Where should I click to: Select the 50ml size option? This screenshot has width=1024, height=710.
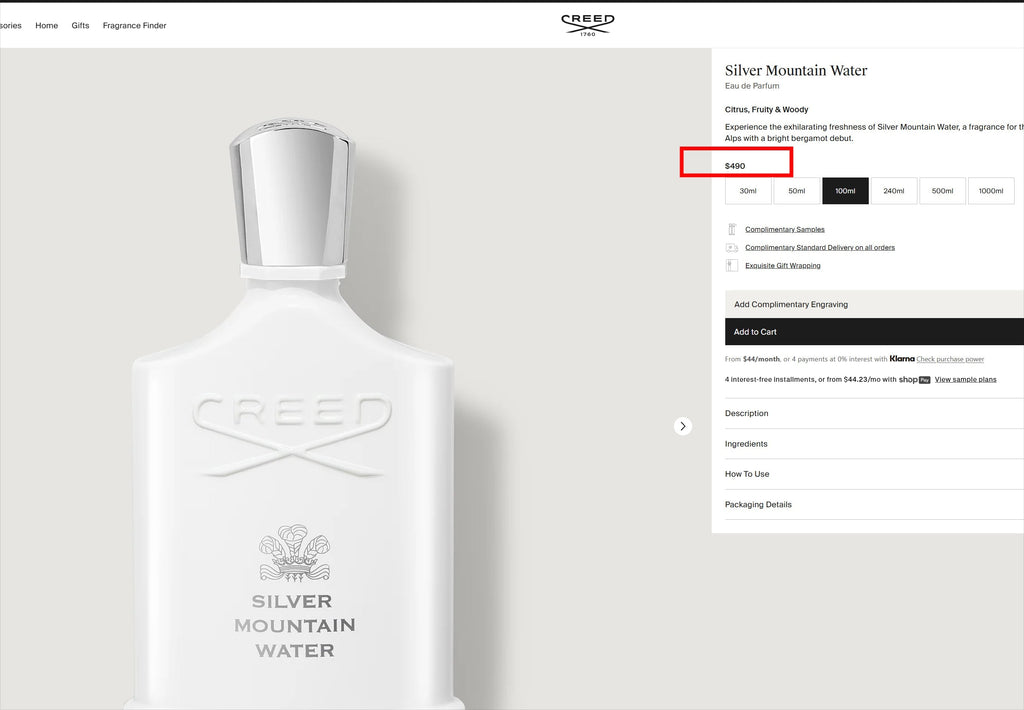click(x=796, y=191)
